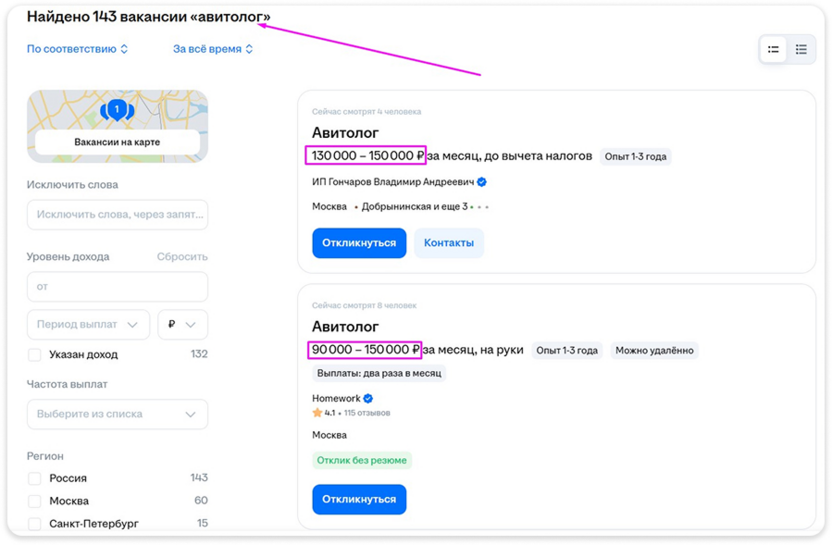The image size is (832, 545).
Task: Click the map pin cluster icon
Action: click(x=117, y=109)
